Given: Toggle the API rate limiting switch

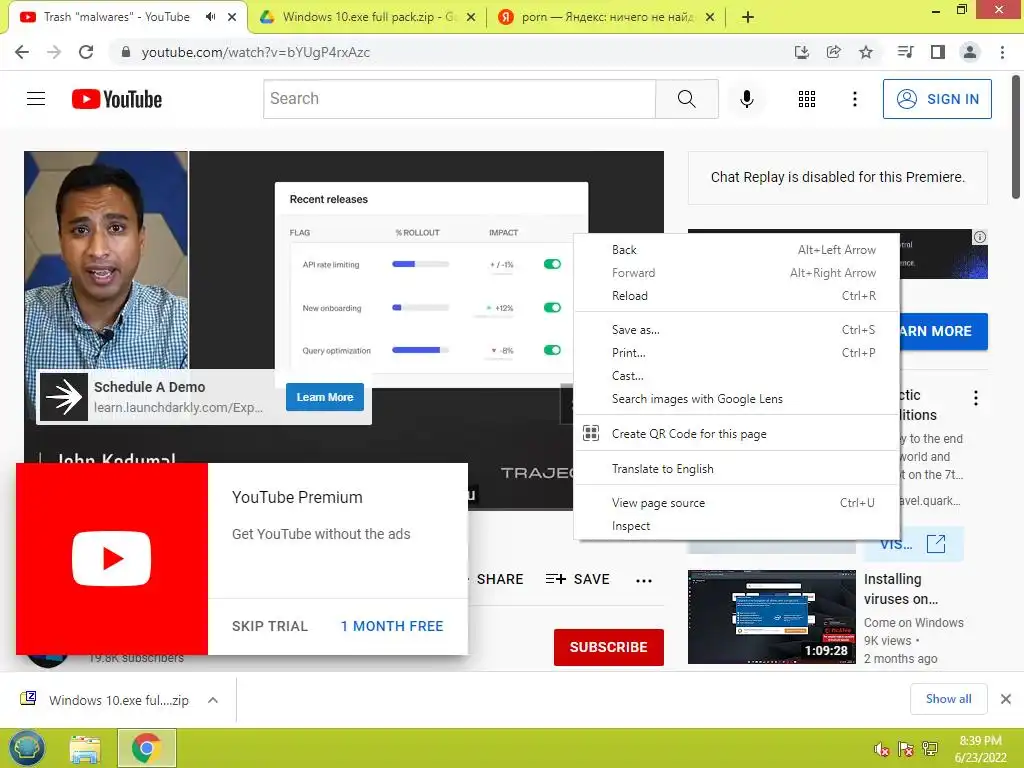Looking at the screenshot, I should [x=552, y=264].
